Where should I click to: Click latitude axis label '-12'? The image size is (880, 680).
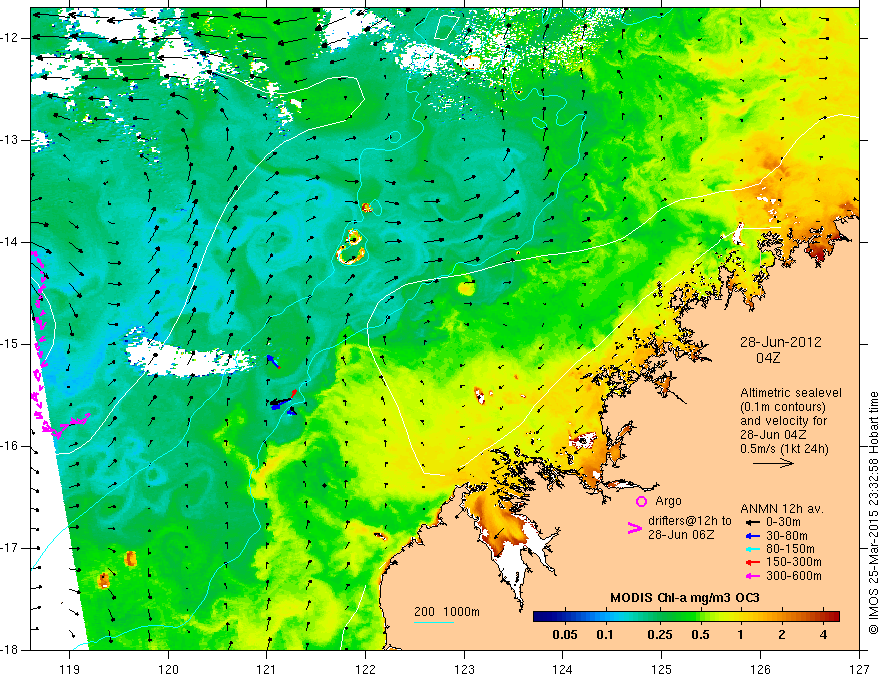coord(11,38)
